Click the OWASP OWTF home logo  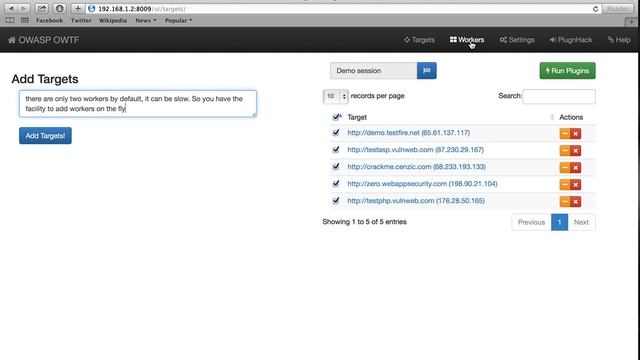(x=43, y=40)
